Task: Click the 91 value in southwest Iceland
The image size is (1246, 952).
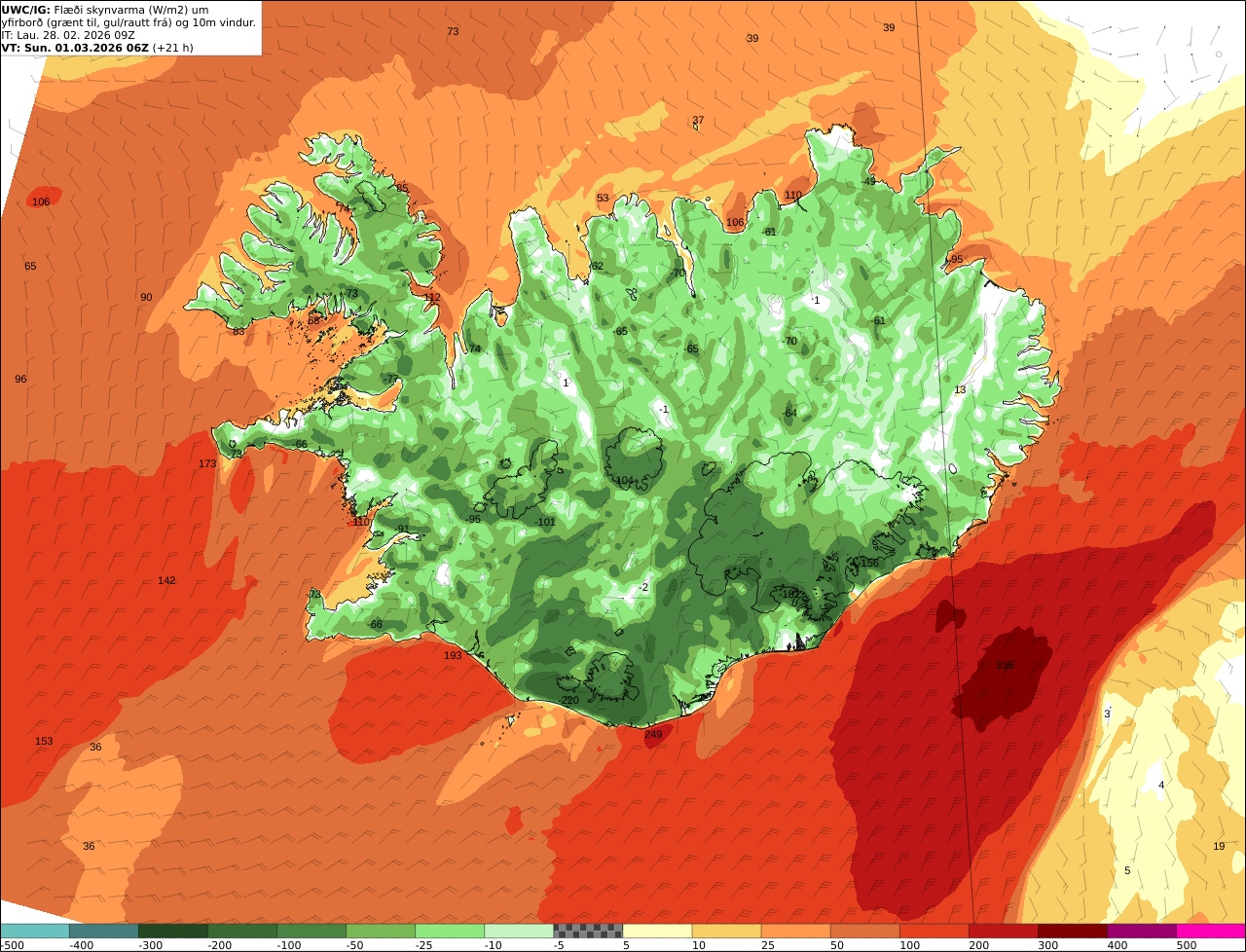Action: point(403,529)
